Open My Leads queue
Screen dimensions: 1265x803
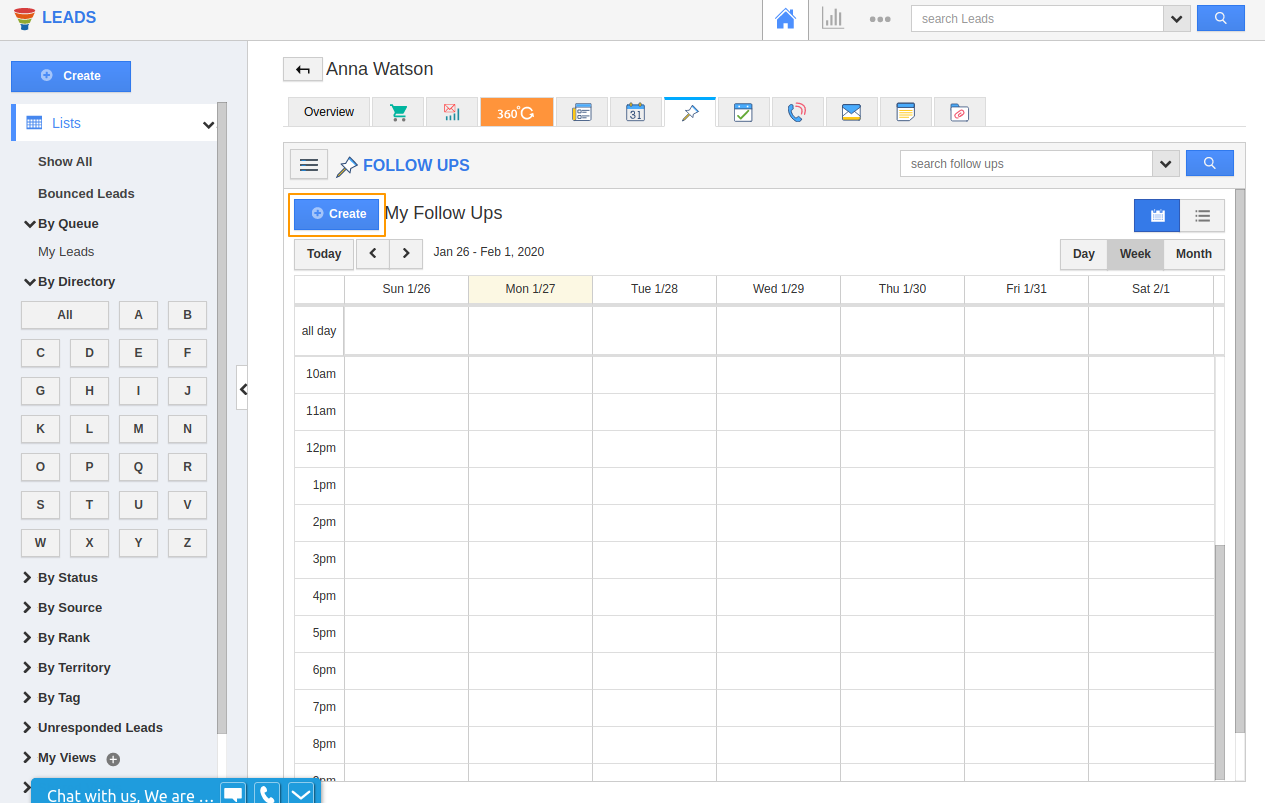(x=66, y=252)
